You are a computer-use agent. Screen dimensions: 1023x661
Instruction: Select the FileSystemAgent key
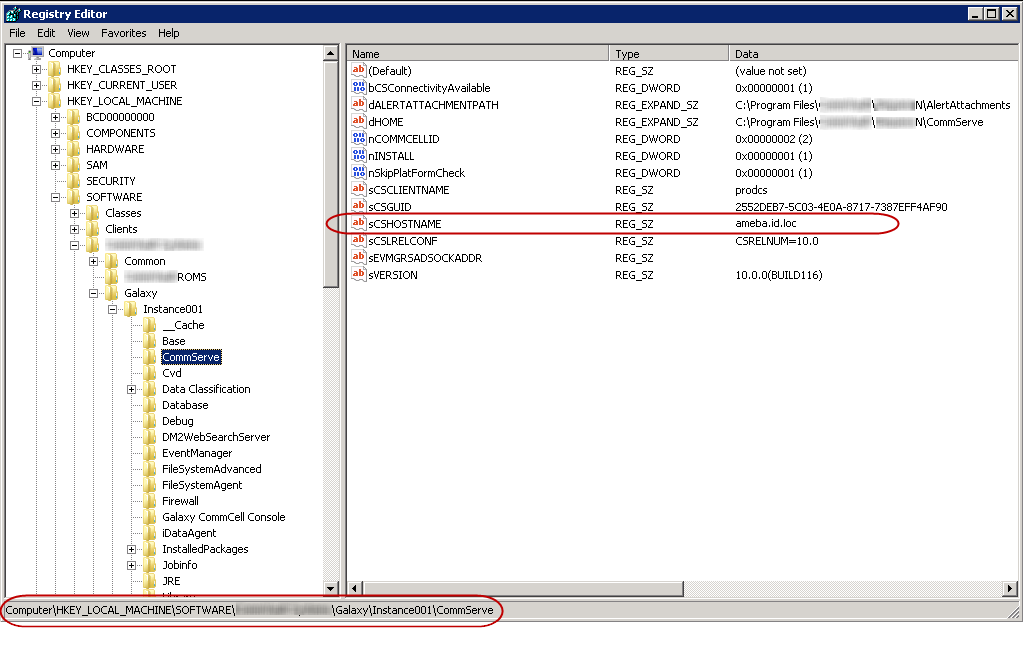tap(202, 485)
